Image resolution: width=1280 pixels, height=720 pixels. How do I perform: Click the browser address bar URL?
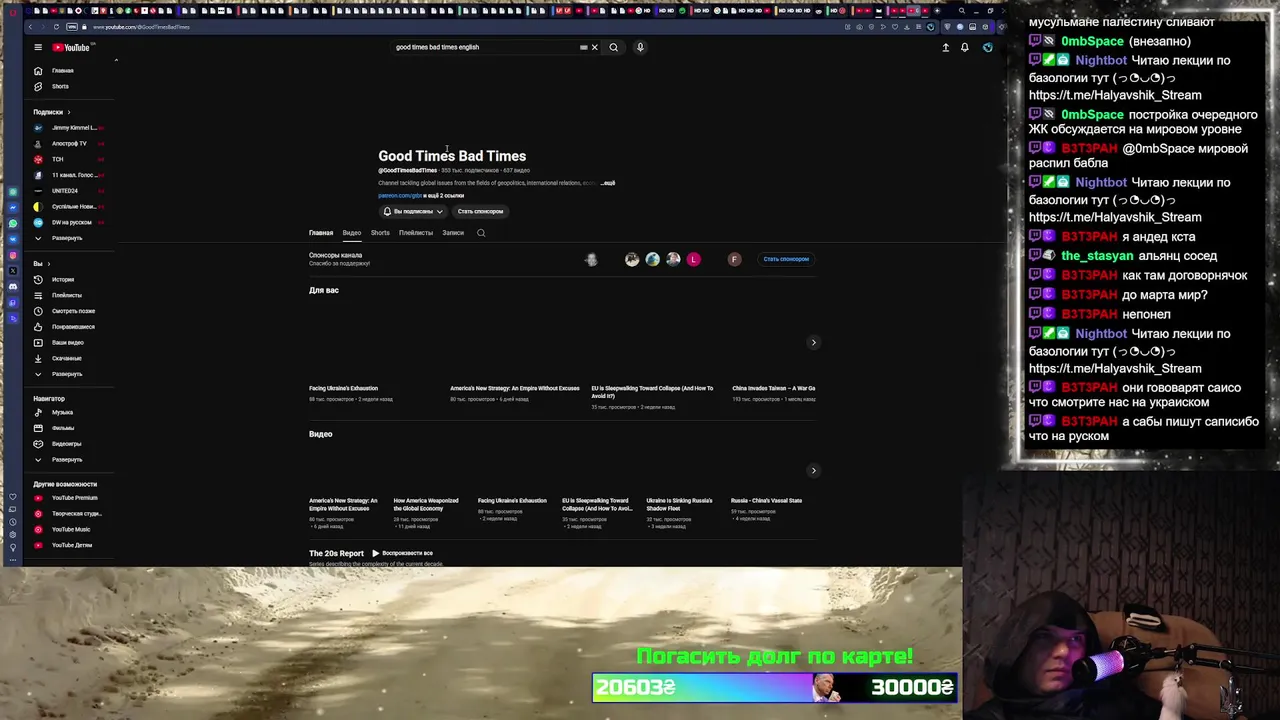click(x=141, y=27)
